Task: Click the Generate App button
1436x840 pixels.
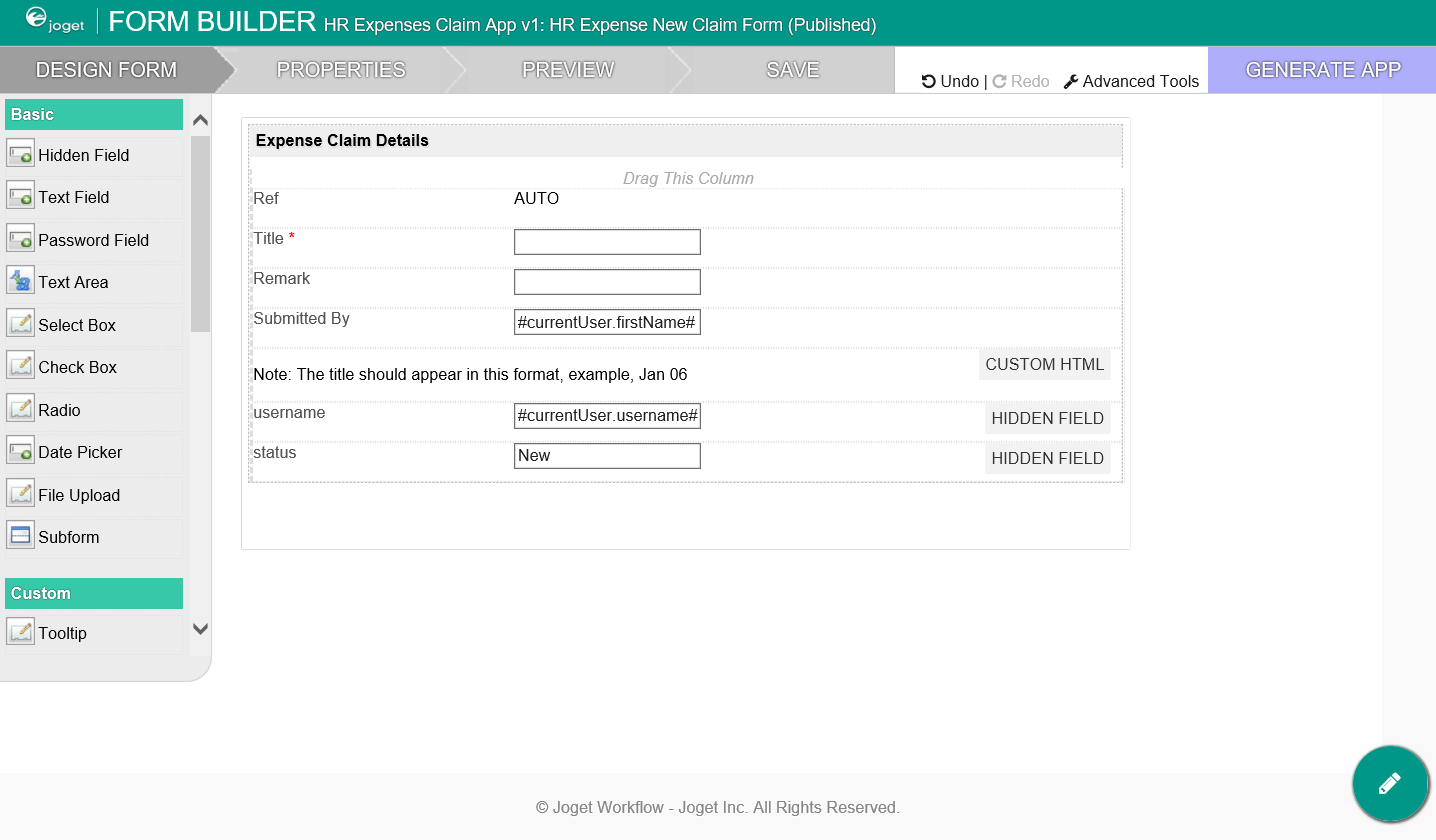Action: (x=1322, y=70)
